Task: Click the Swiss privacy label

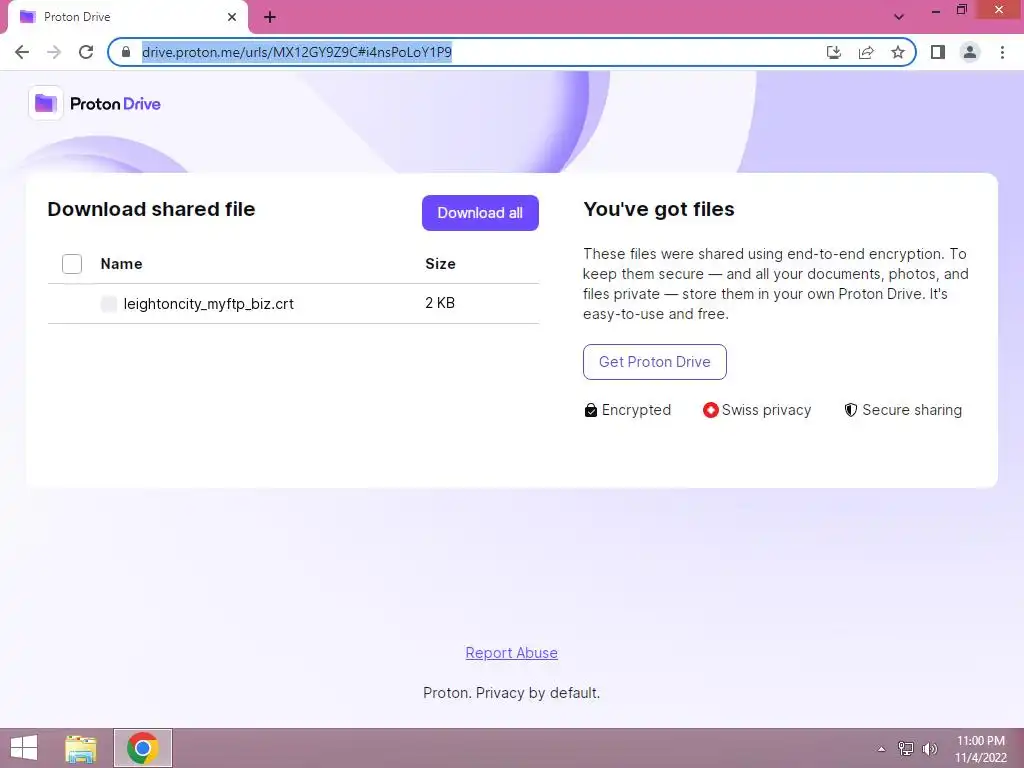Action: tap(766, 410)
